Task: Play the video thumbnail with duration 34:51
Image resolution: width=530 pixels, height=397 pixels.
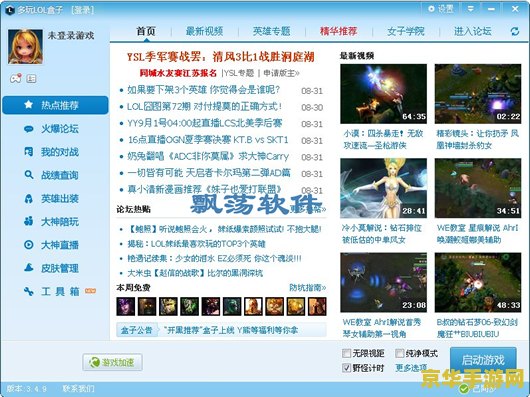Action: coord(478,188)
